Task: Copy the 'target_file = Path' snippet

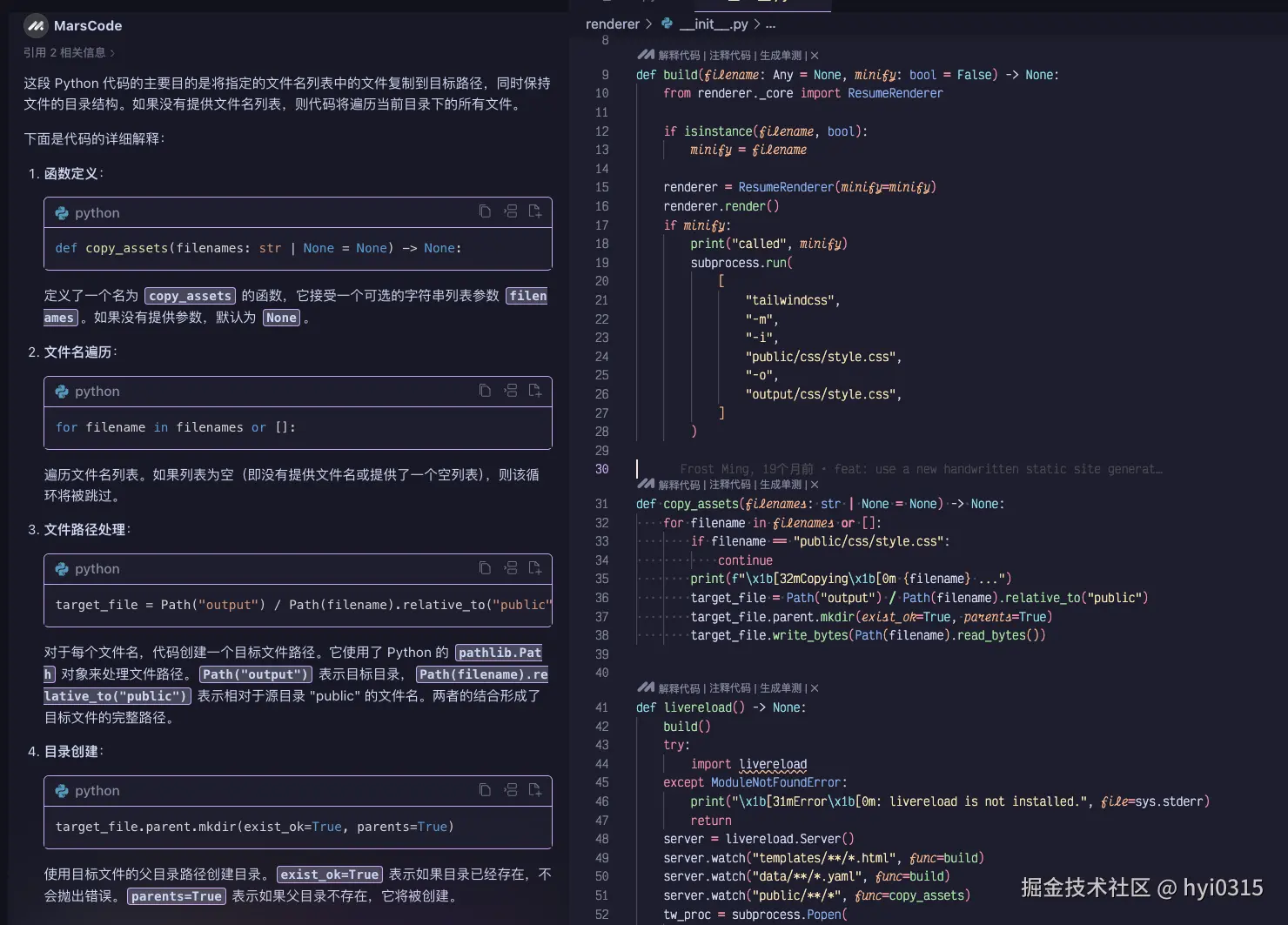Action: [485, 568]
